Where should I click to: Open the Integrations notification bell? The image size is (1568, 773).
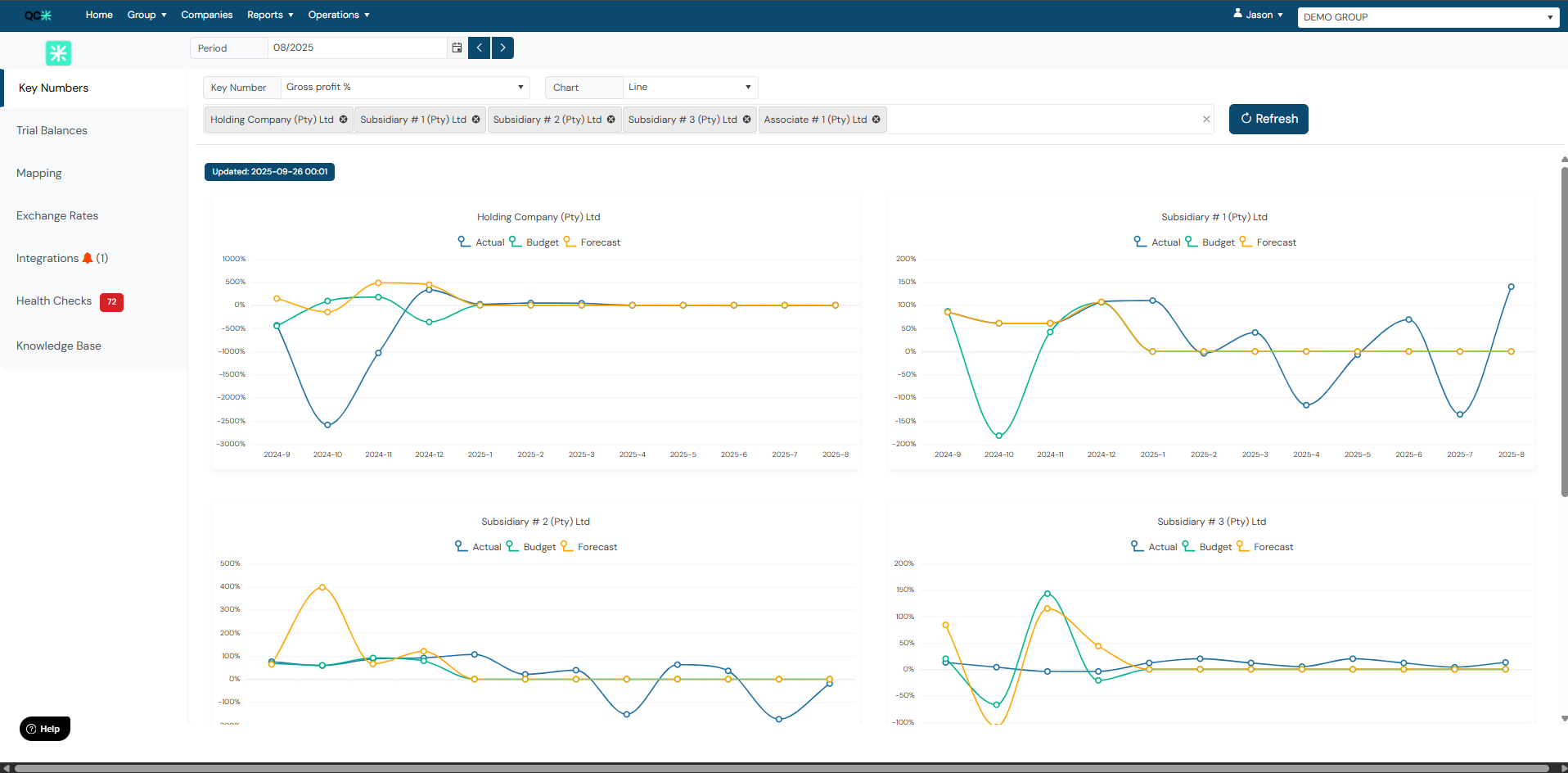(88, 259)
